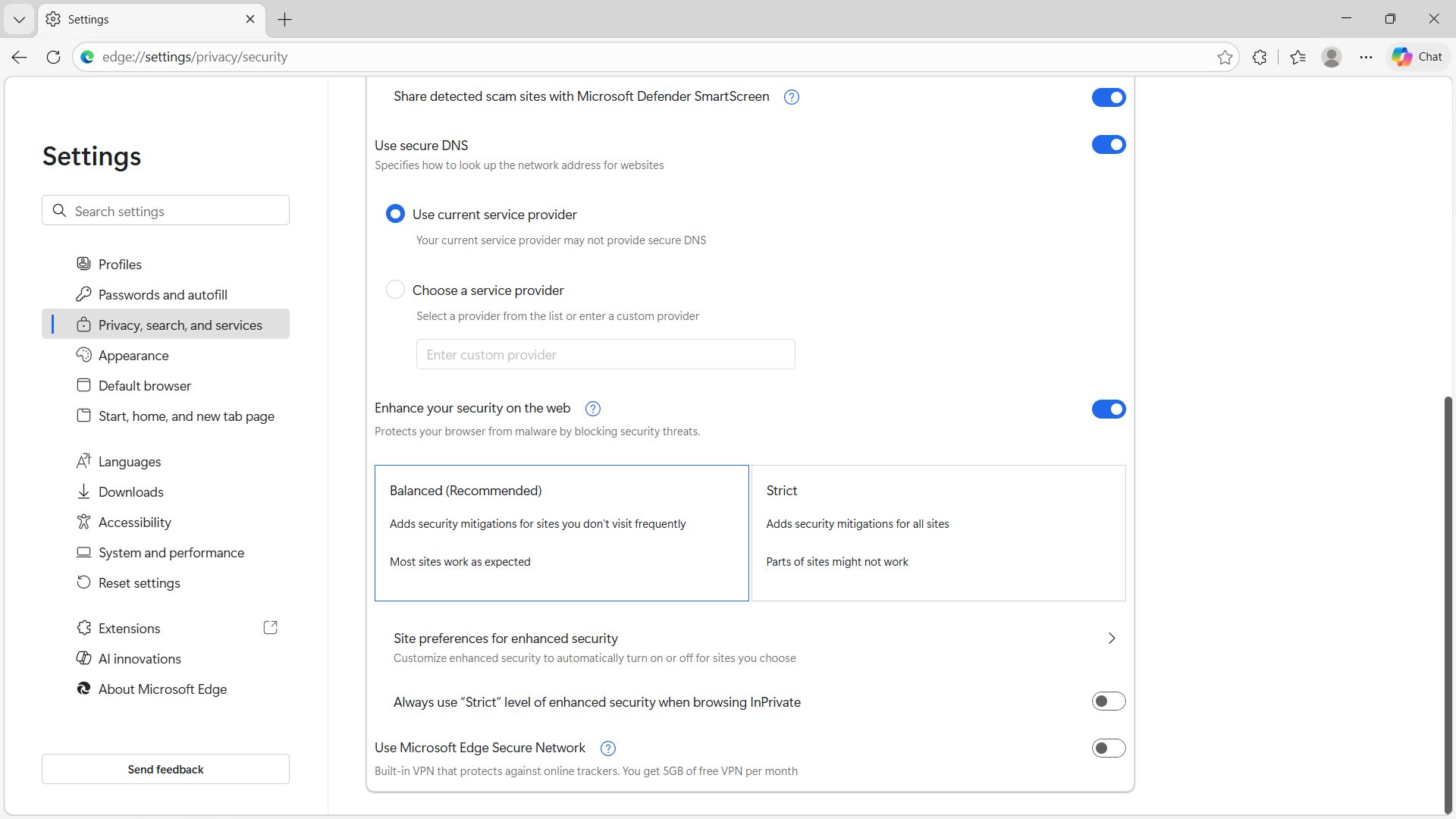Click help icon next to Secure Network

click(607, 748)
